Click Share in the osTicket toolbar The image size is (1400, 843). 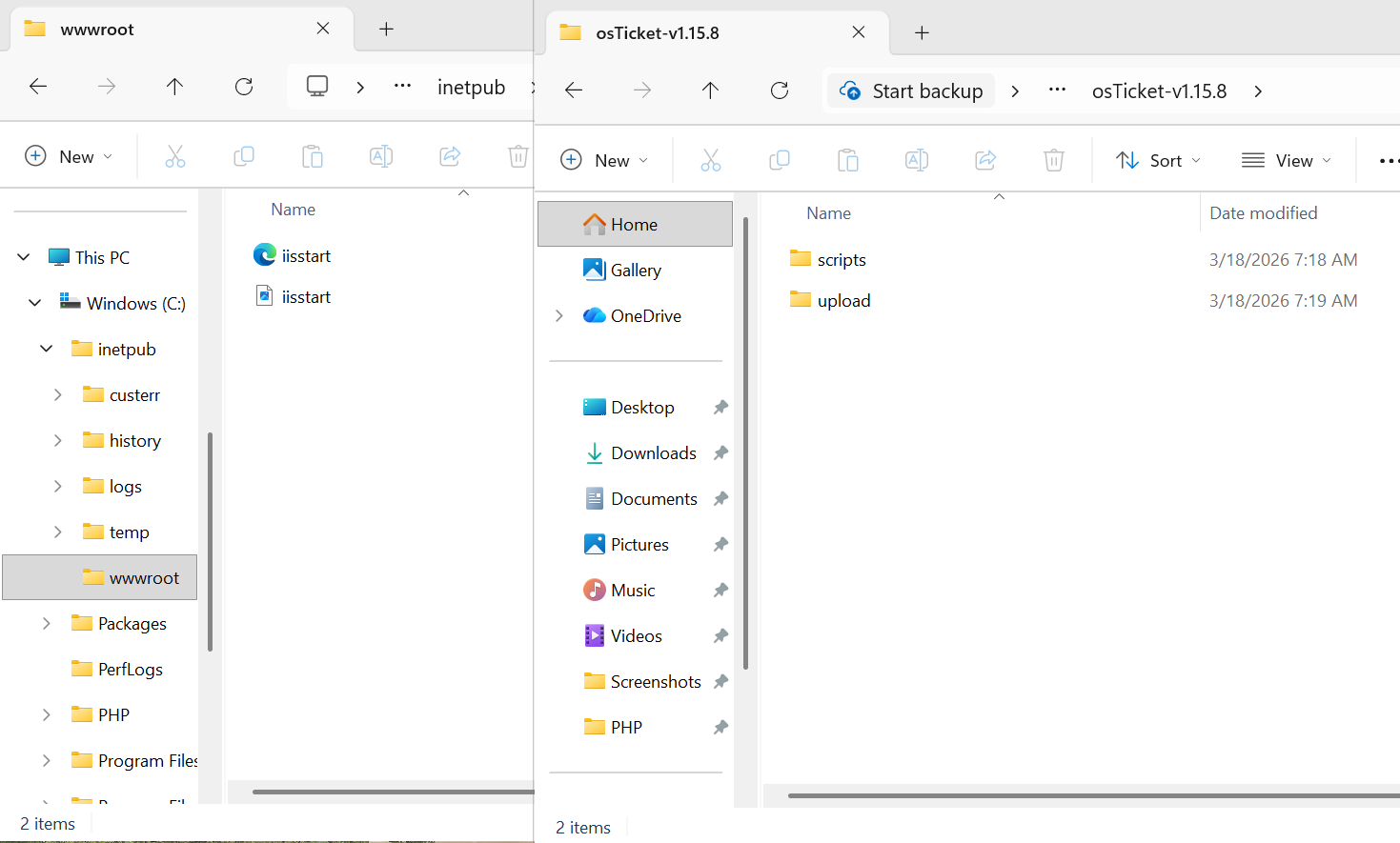tap(985, 160)
